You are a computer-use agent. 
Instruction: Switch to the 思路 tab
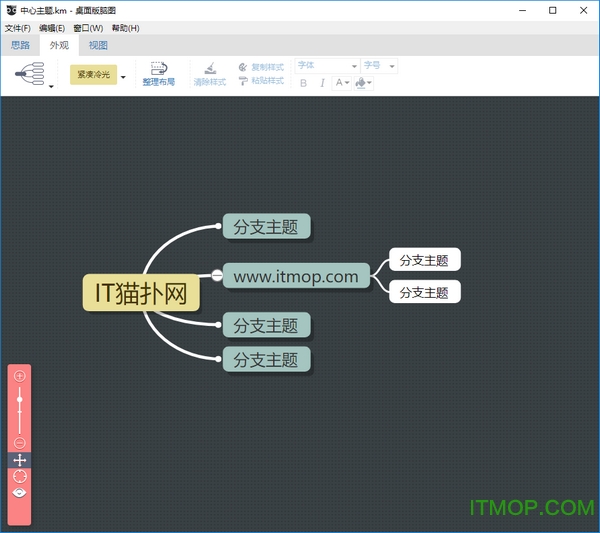pos(20,45)
